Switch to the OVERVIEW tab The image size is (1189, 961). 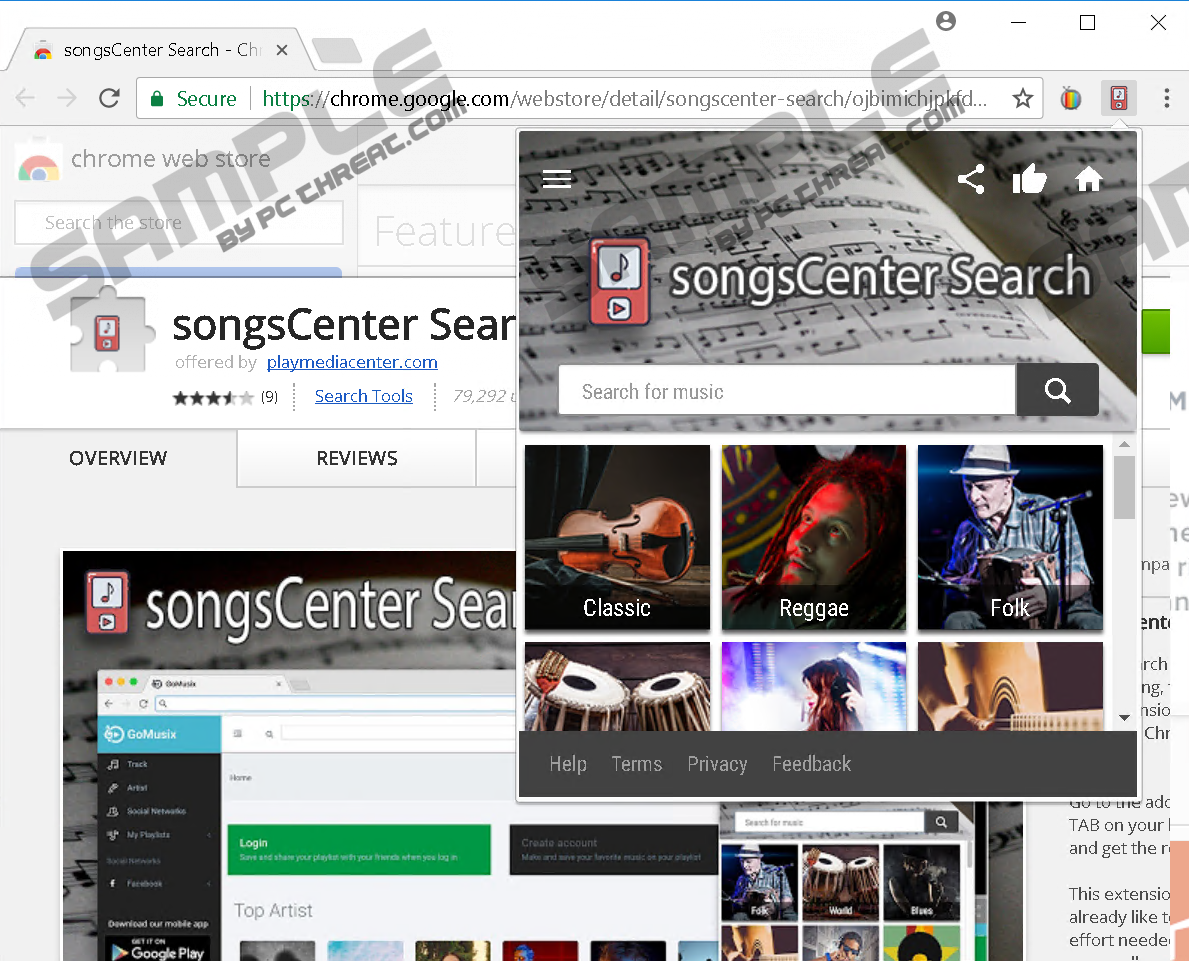118,458
